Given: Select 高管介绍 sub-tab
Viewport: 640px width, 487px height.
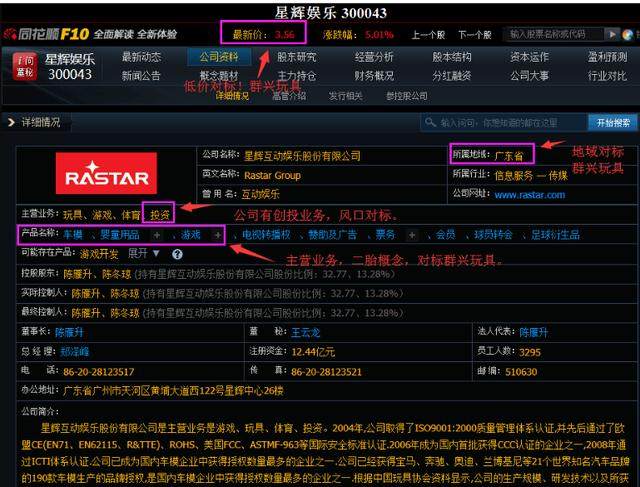Looking at the screenshot, I should pos(289,96).
